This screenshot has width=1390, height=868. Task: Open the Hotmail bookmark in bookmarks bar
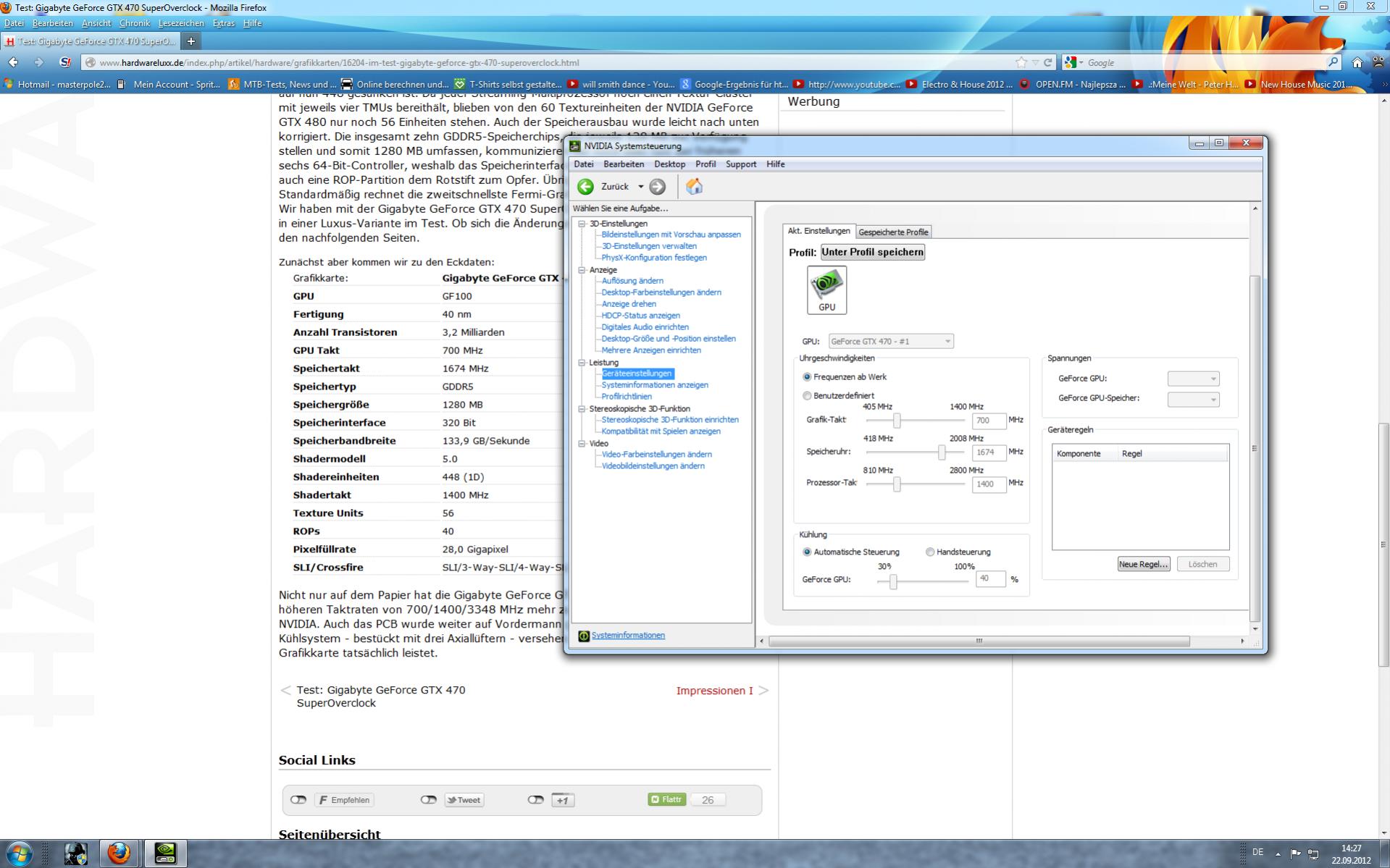click(x=57, y=84)
